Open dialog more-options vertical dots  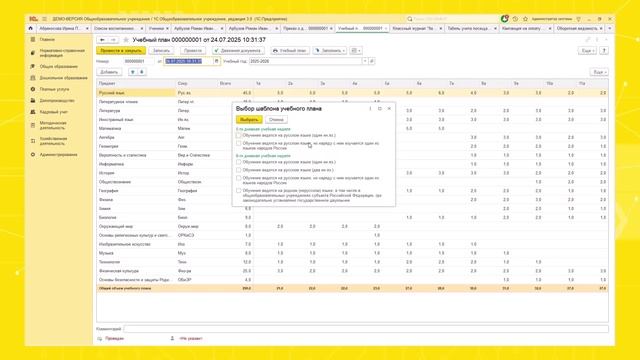[x=370, y=109]
